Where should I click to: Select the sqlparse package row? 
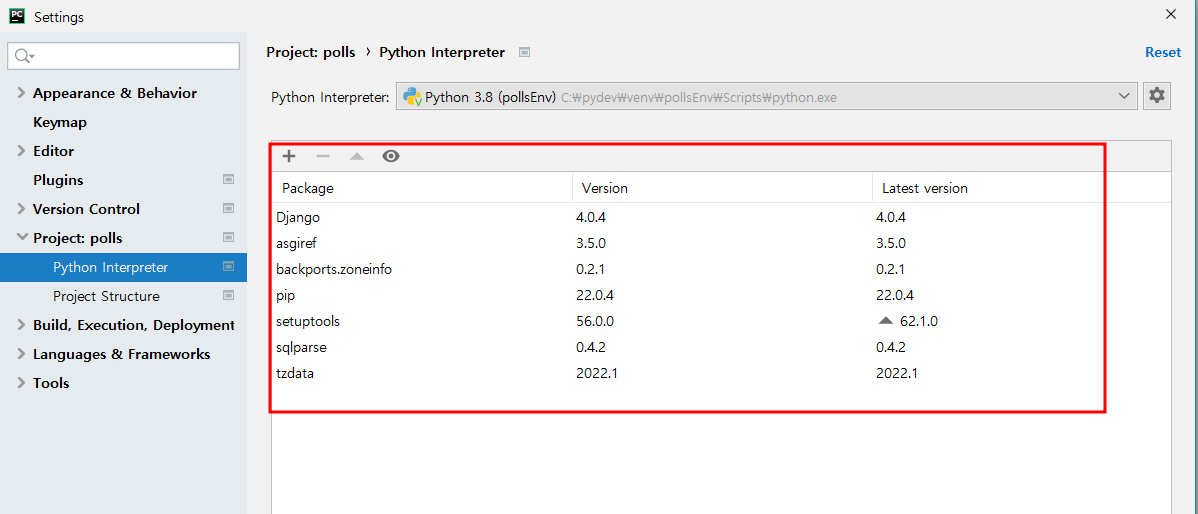(x=721, y=348)
